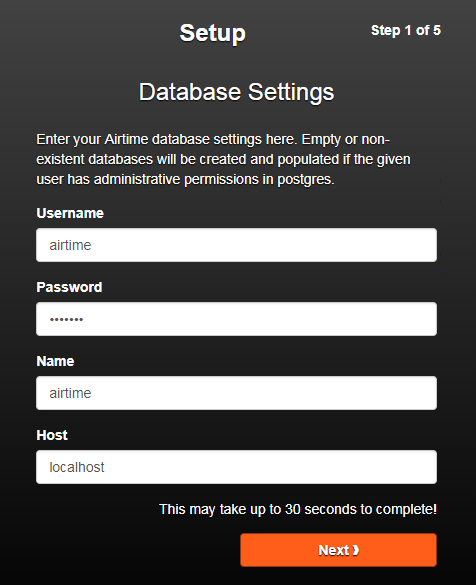The image size is (476, 585).
Task: Click the Password field label
Action: tap(69, 287)
